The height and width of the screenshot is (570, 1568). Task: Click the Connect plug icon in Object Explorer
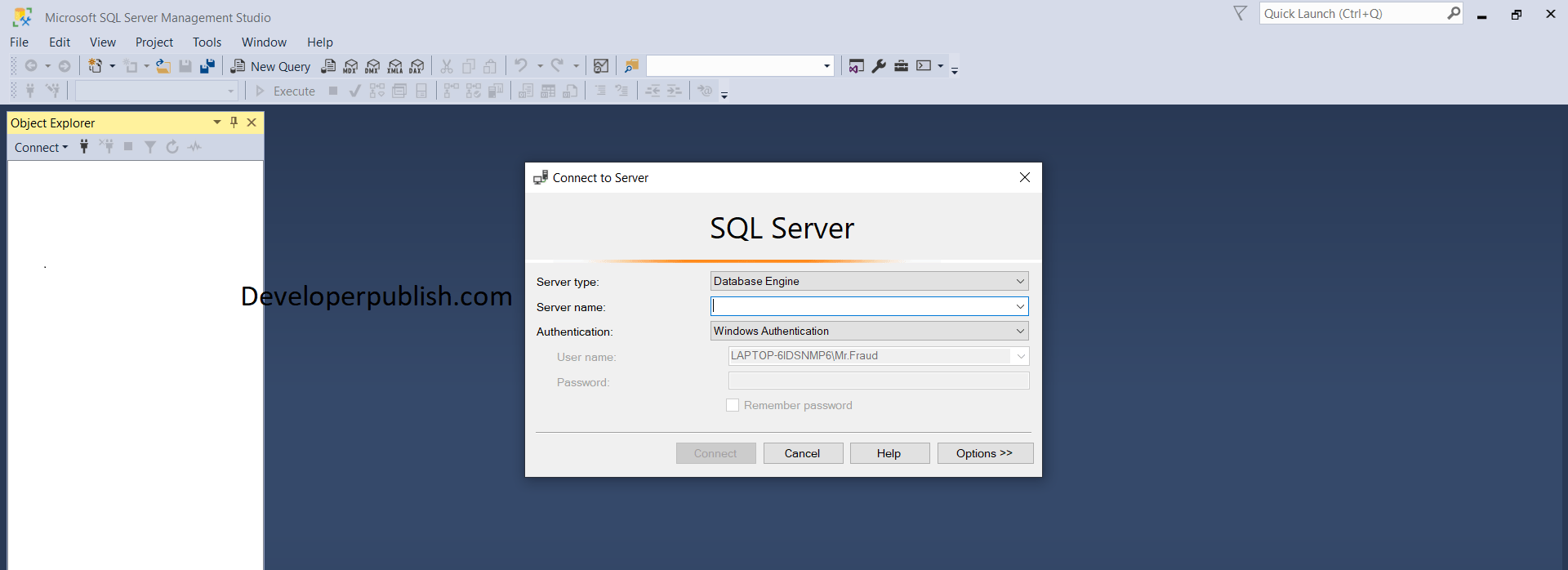[84, 147]
